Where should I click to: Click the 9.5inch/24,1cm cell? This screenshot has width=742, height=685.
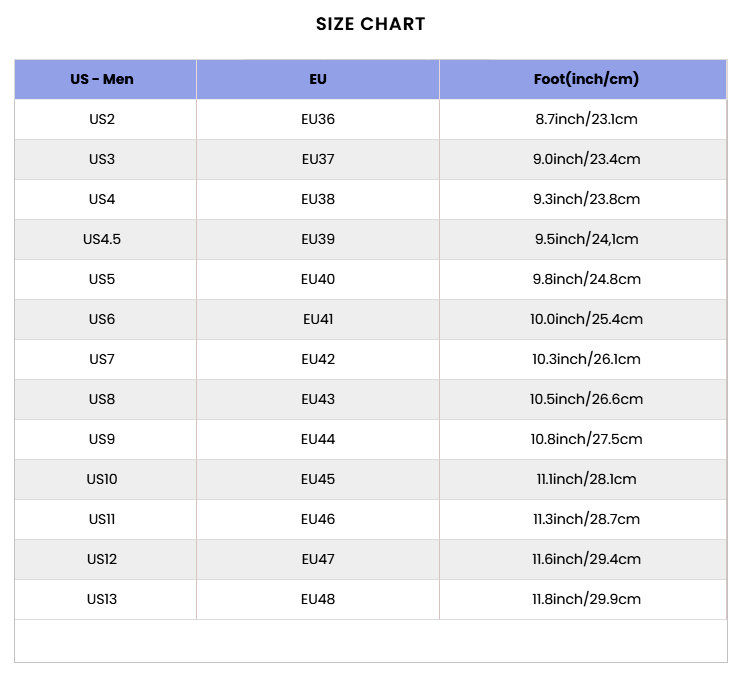(586, 239)
